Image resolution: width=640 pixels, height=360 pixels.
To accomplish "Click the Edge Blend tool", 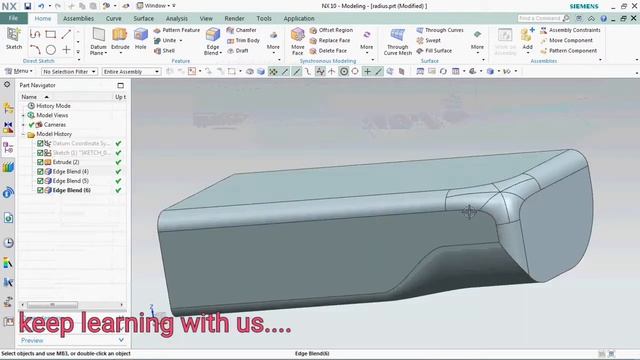I will click(x=213, y=41).
